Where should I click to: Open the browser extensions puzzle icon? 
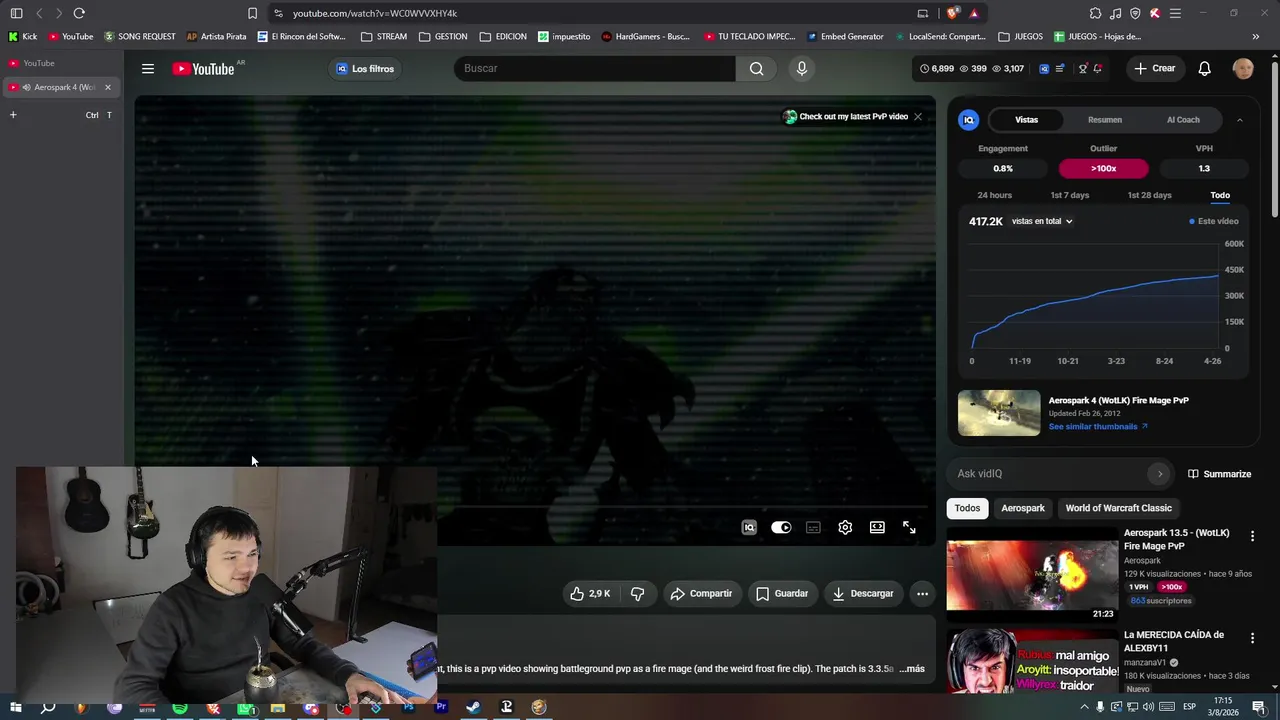pos(1095,13)
